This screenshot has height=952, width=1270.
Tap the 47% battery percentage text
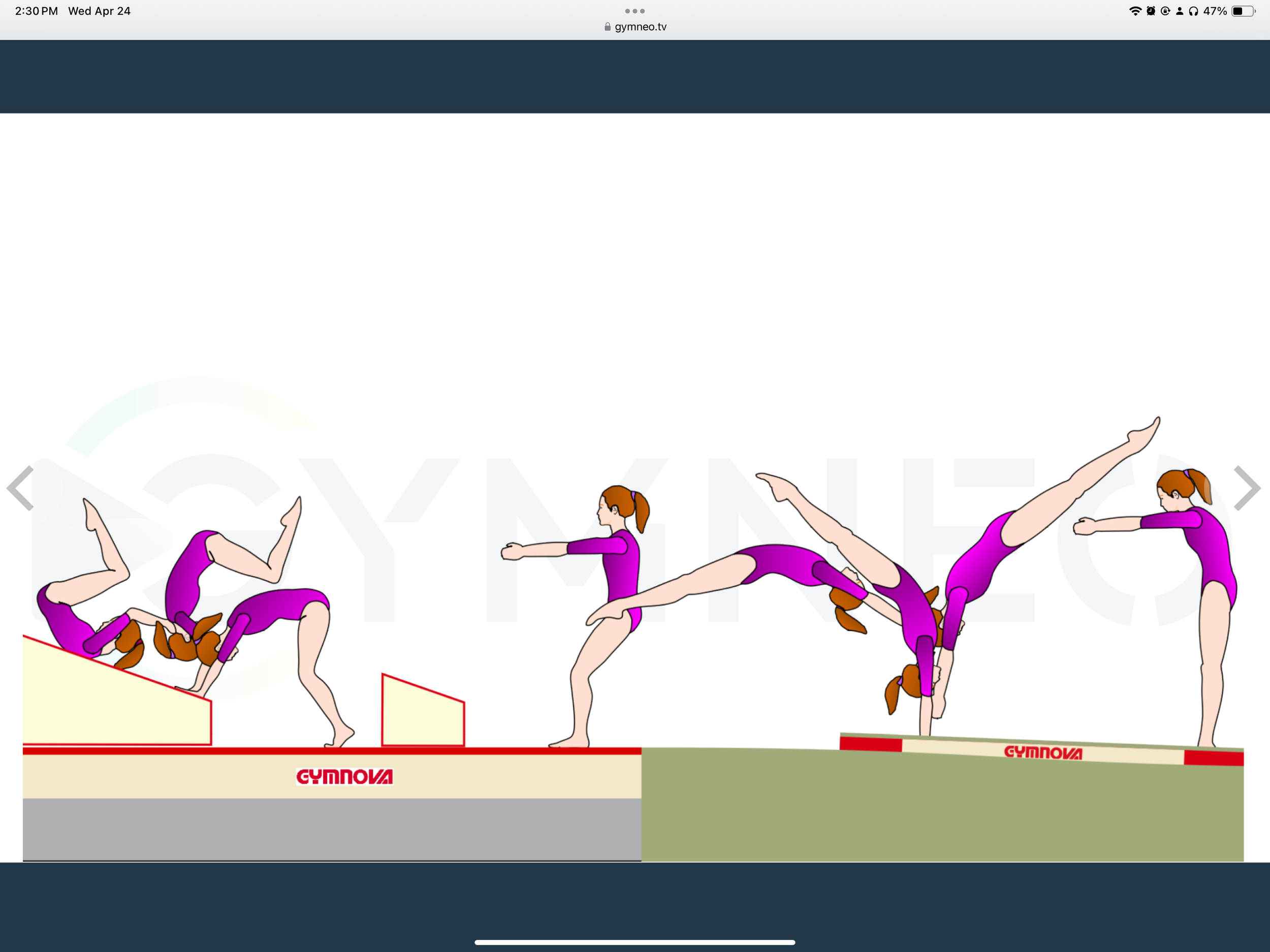point(1215,11)
